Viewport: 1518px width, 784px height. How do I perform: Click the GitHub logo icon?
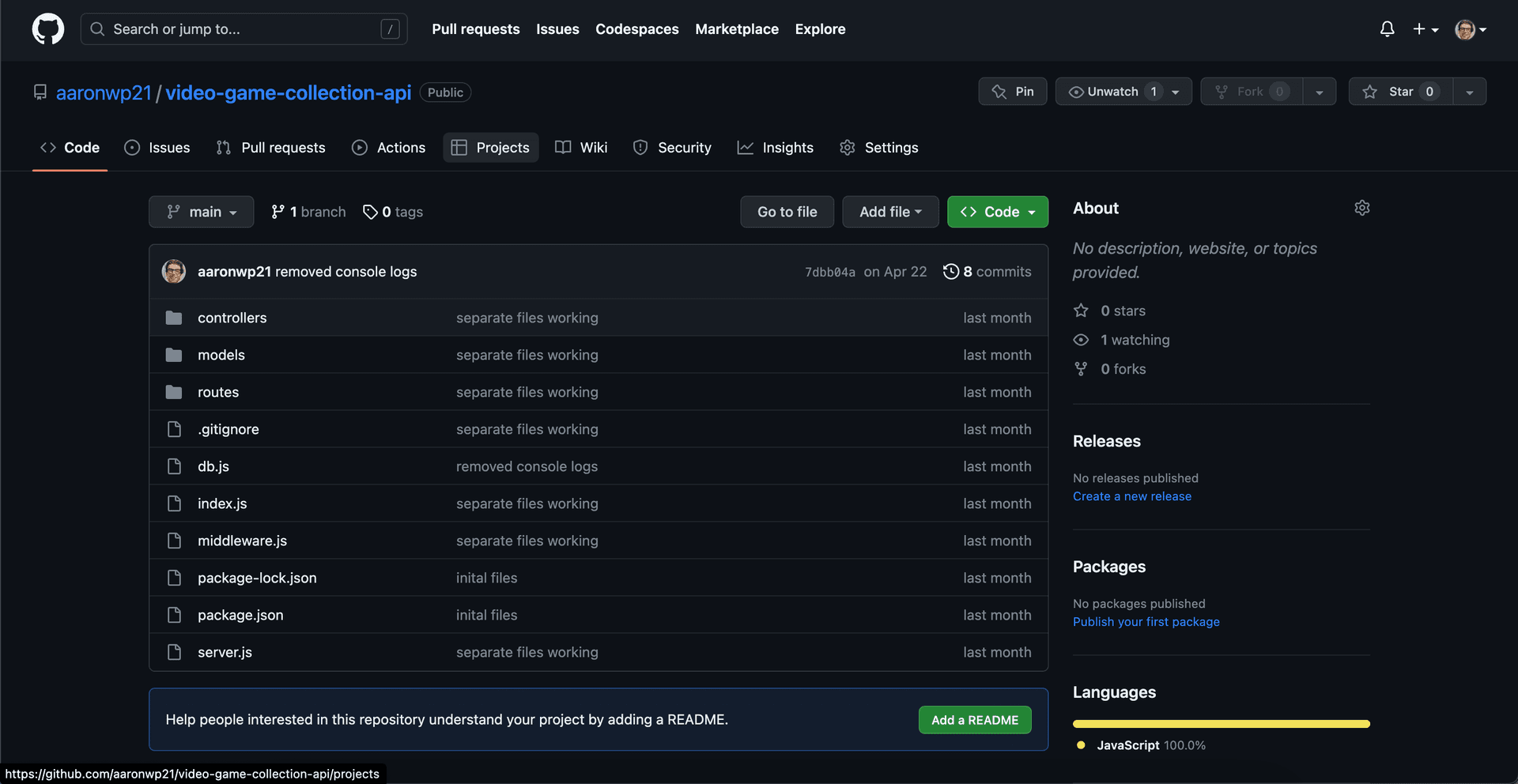pos(47,29)
